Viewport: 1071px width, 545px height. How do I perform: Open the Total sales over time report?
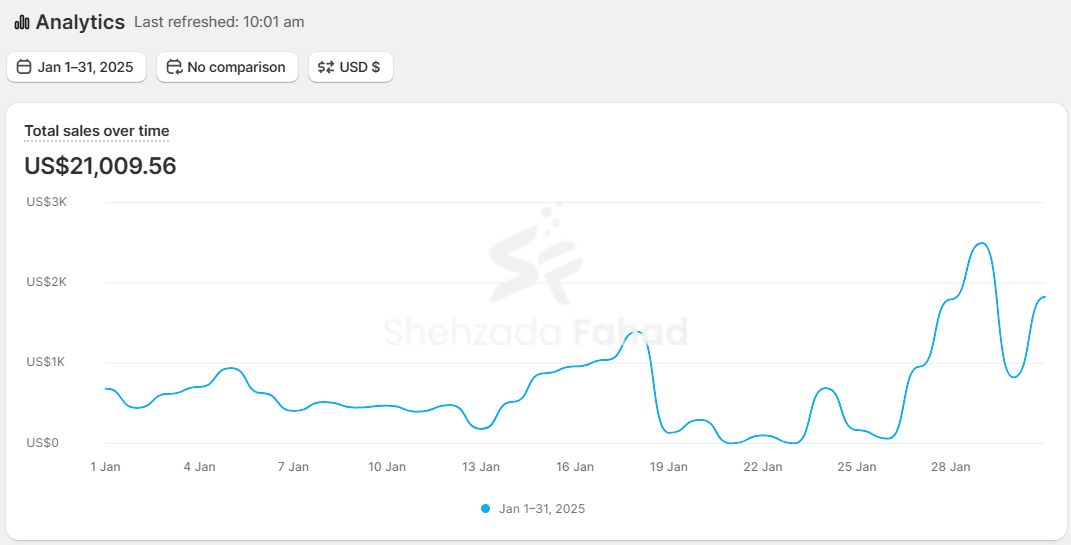pyautogui.click(x=97, y=131)
